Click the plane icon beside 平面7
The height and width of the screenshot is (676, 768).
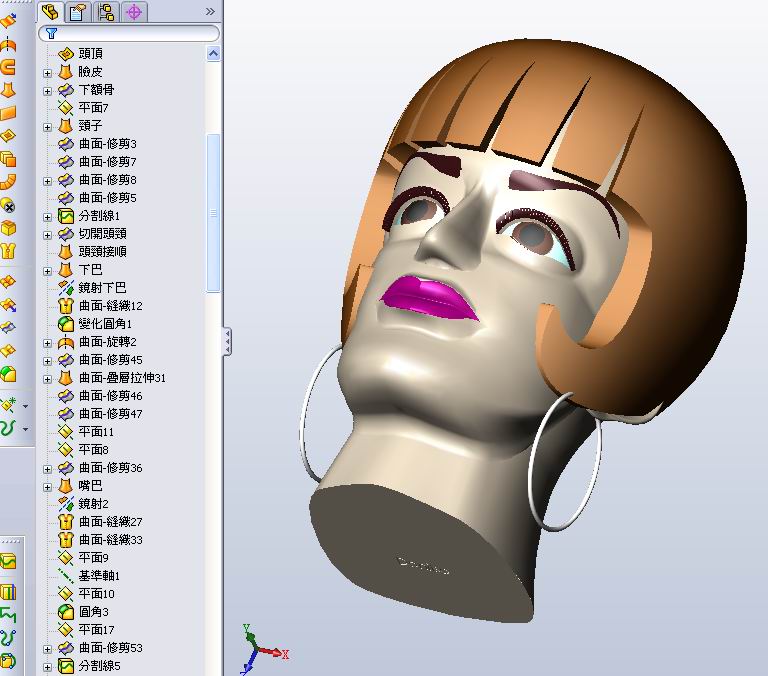(x=66, y=107)
